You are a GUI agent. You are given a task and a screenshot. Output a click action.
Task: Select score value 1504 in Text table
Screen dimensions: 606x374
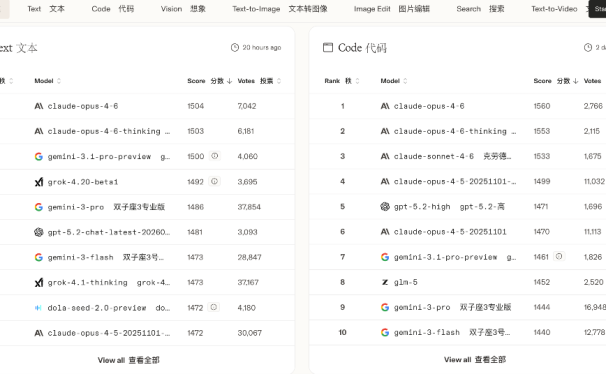pos(196,106)
